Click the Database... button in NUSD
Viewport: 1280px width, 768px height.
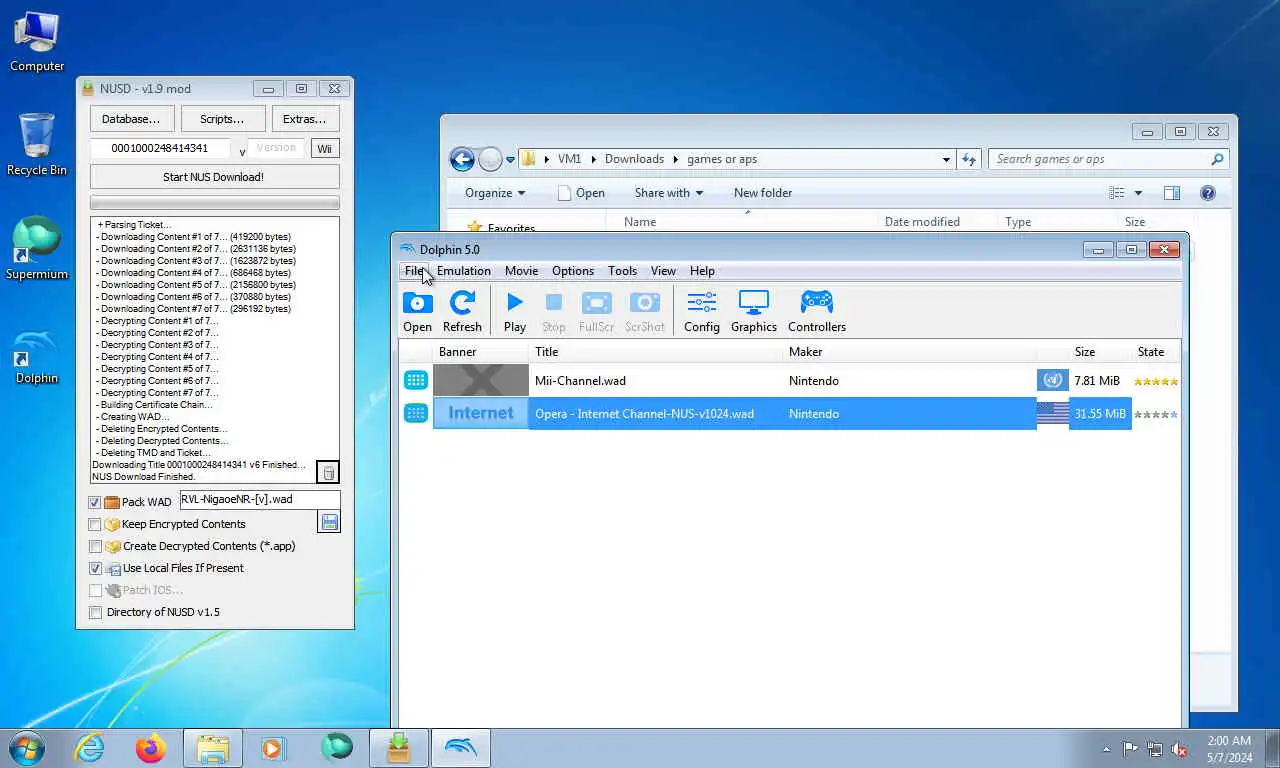[131, 119]
